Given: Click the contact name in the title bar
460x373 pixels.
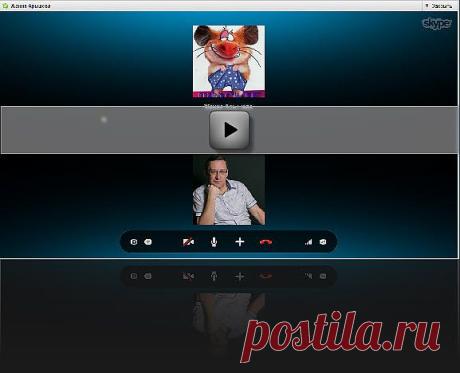Looking at the screenshot, I should point(31,6).
